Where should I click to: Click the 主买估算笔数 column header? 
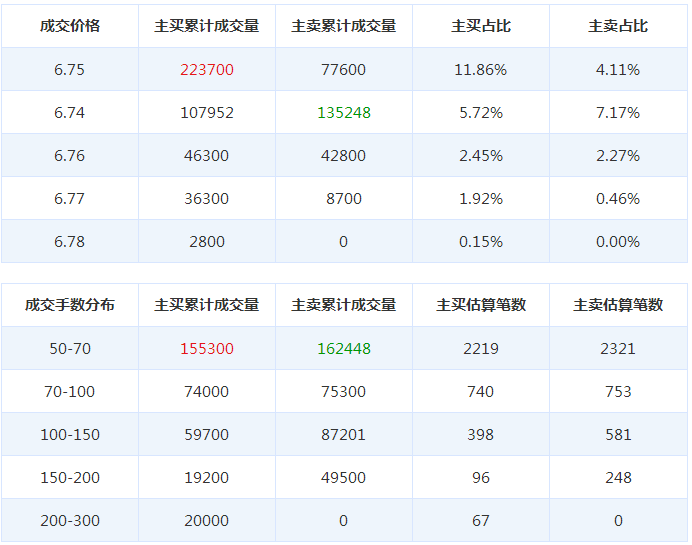481,304
